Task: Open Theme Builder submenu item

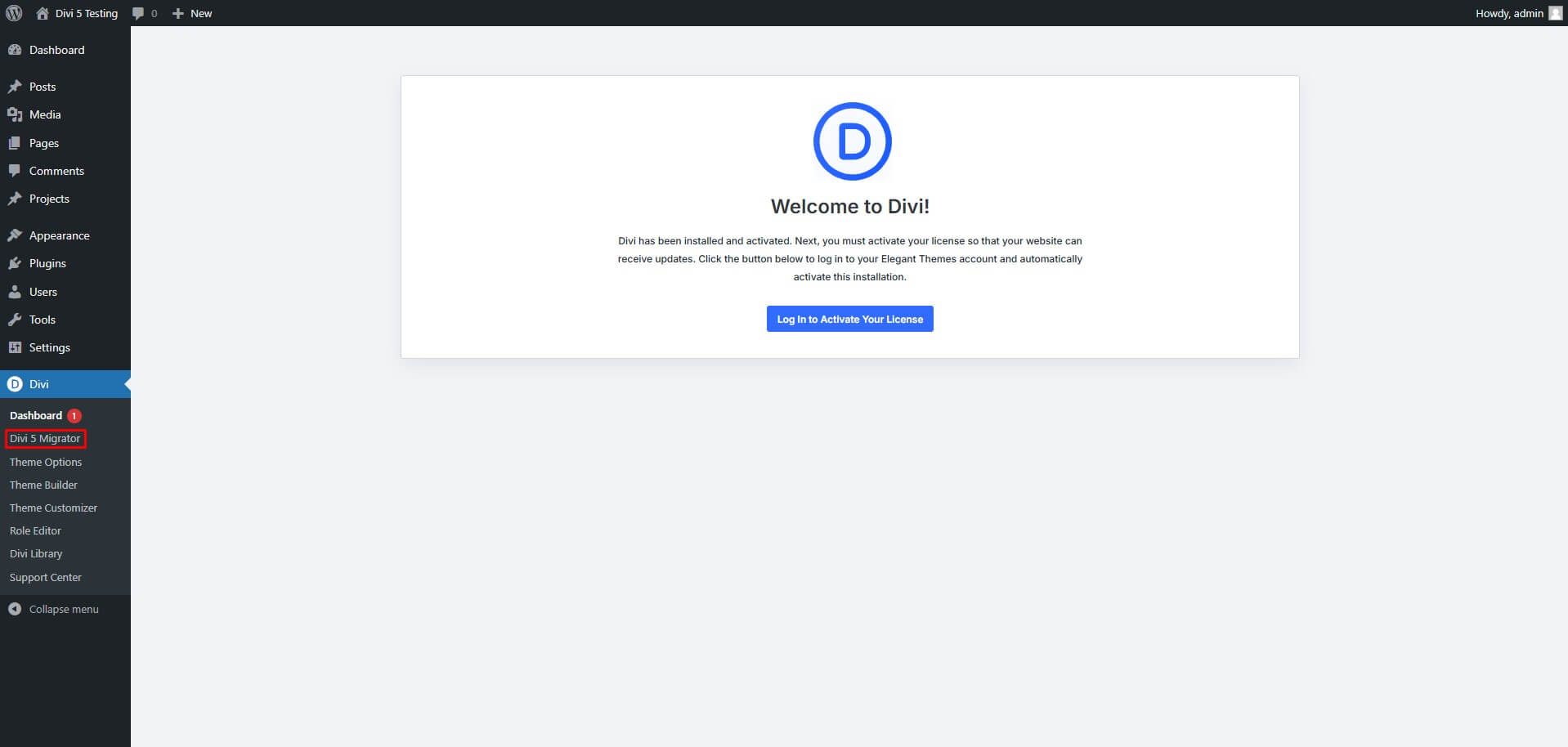Action: point(43,485)
